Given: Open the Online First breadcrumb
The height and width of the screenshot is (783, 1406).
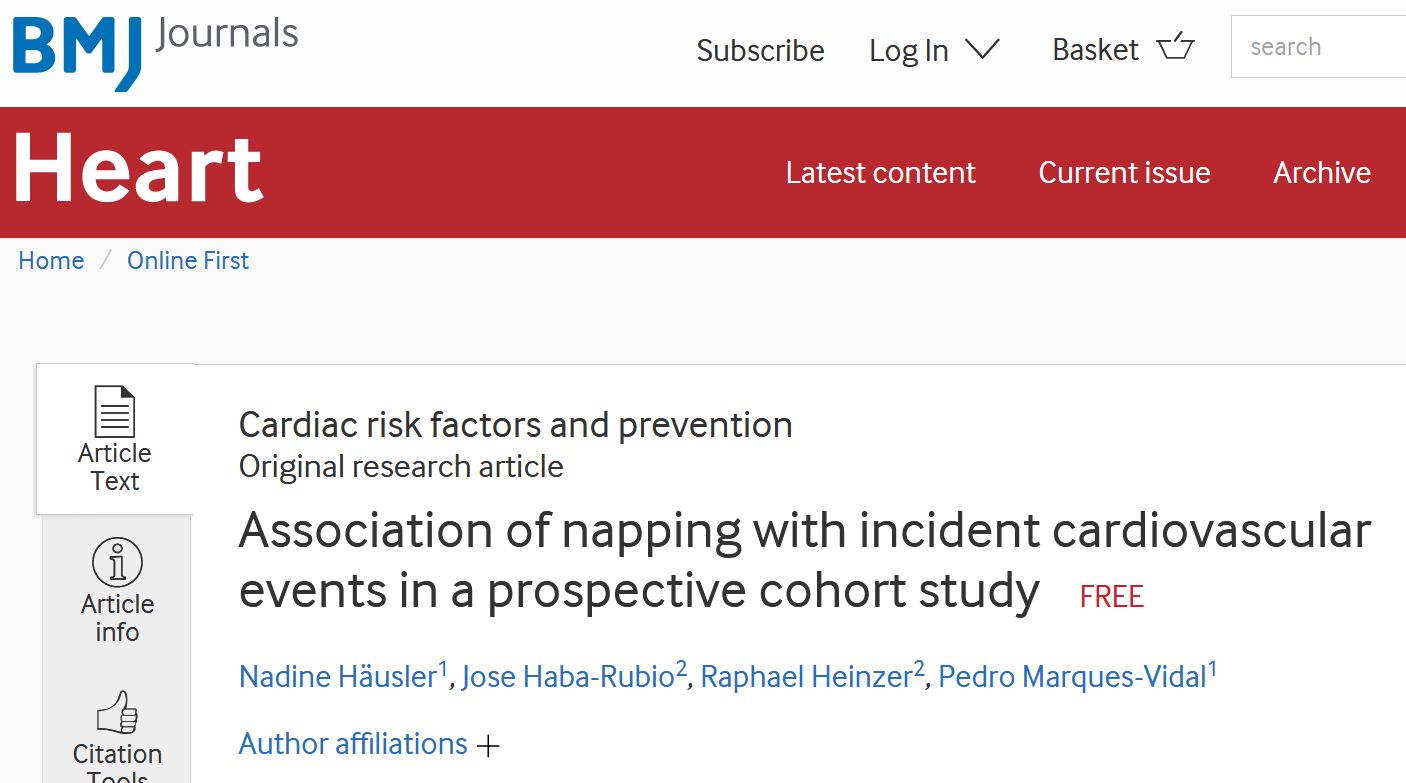Looking at the screenshot, I should pos(188,261).
